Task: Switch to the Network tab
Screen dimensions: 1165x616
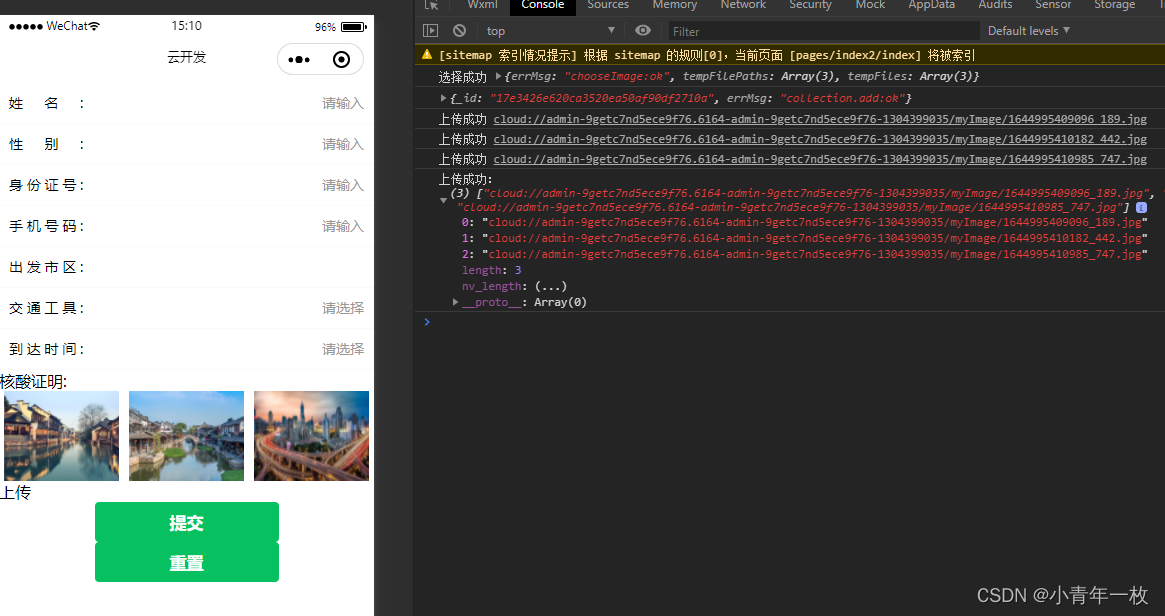Action: tap(743, 5)
